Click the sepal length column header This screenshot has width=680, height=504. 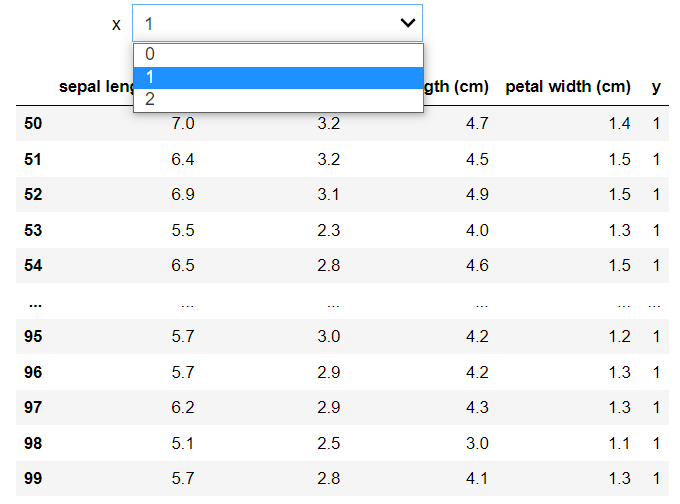tap(96, 87)
